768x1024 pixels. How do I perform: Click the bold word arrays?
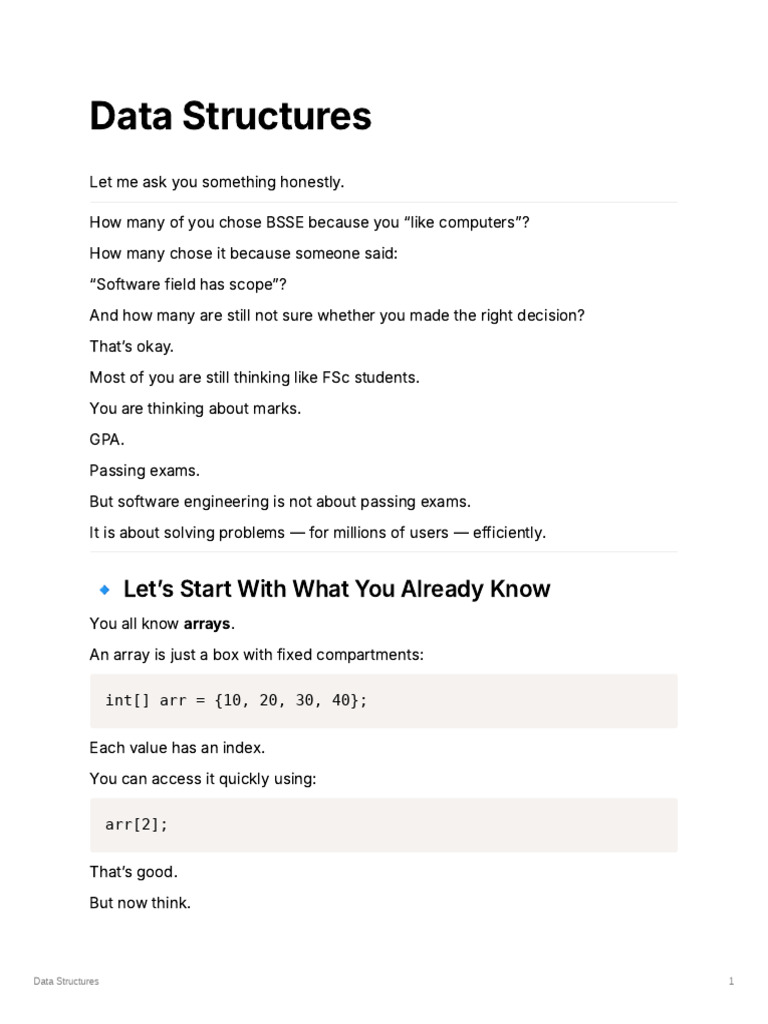pos(207,624)
